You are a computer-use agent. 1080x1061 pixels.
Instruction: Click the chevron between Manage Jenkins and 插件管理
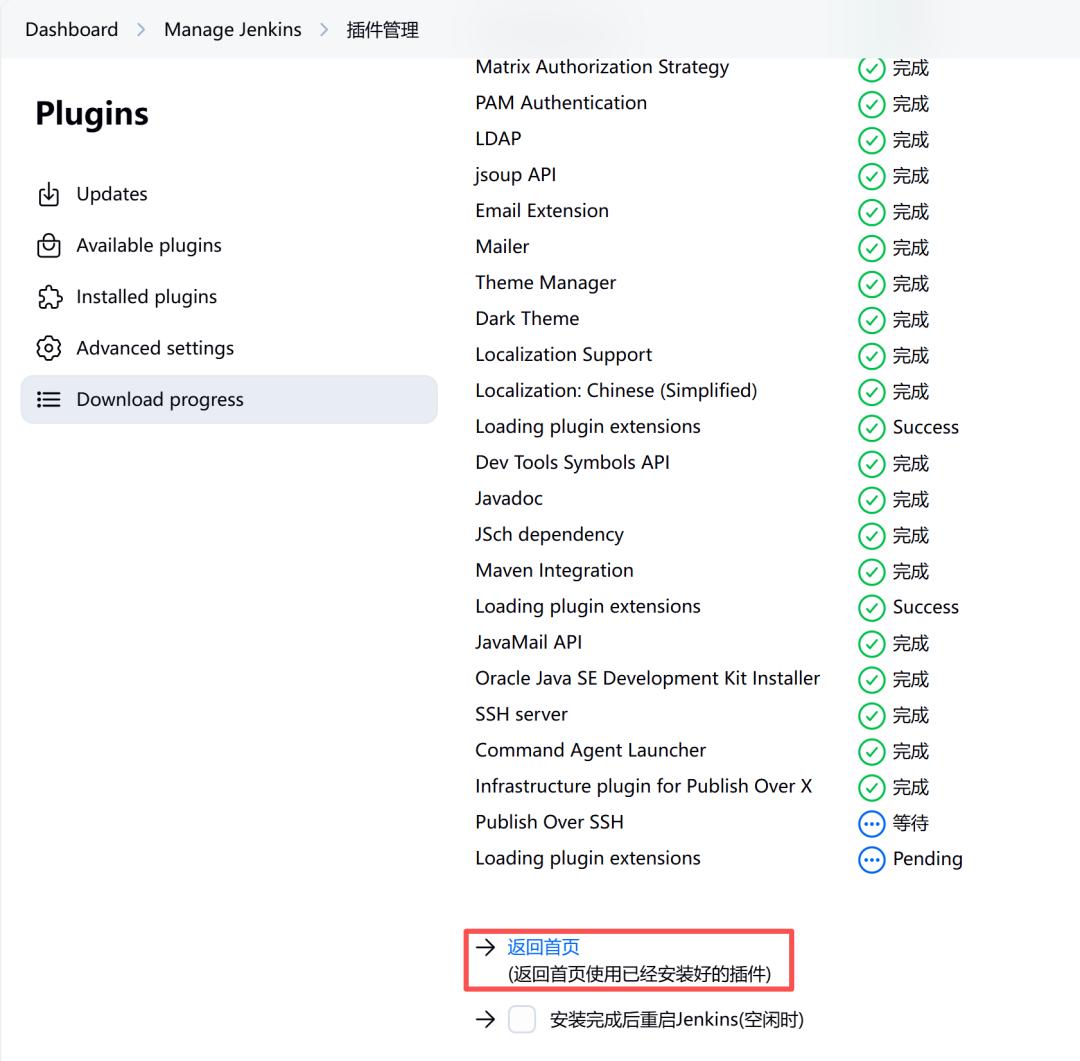tap(324, 29)
